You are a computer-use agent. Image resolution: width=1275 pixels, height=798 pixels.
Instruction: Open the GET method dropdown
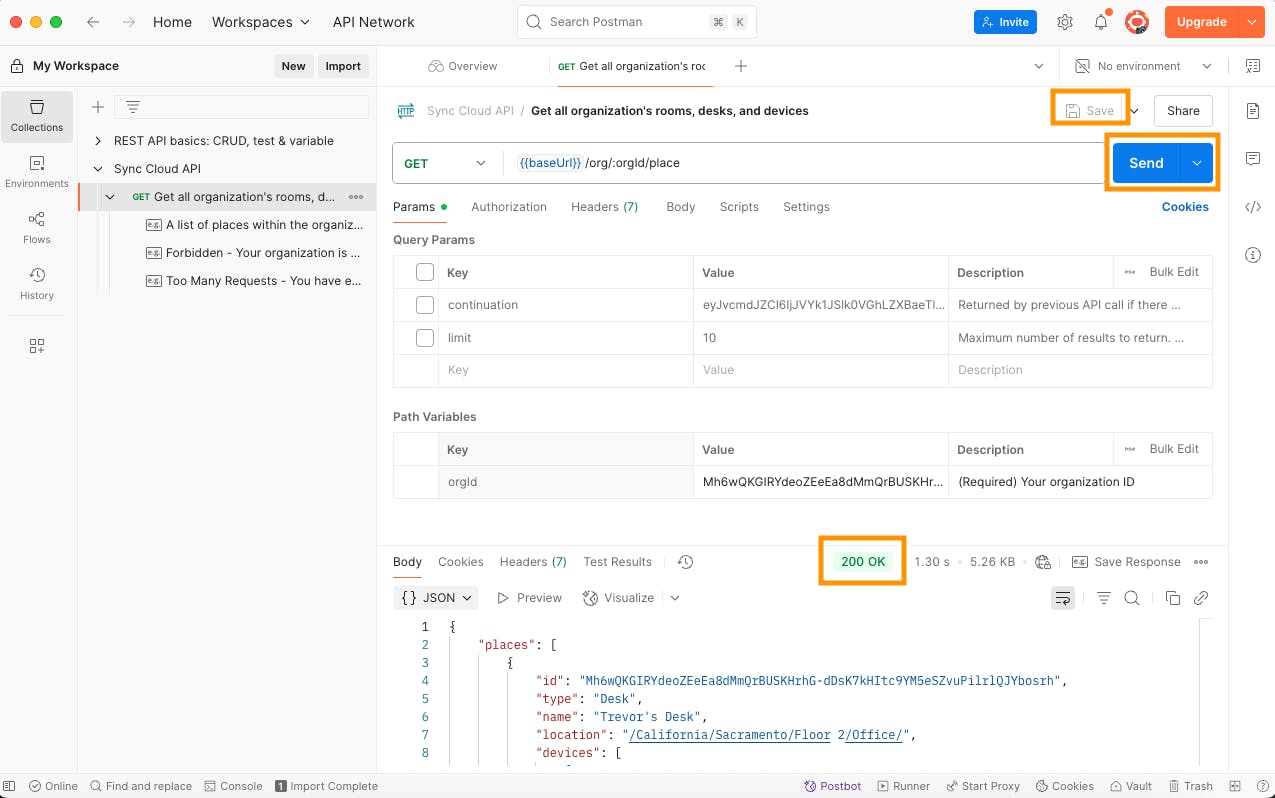(448, 163)
